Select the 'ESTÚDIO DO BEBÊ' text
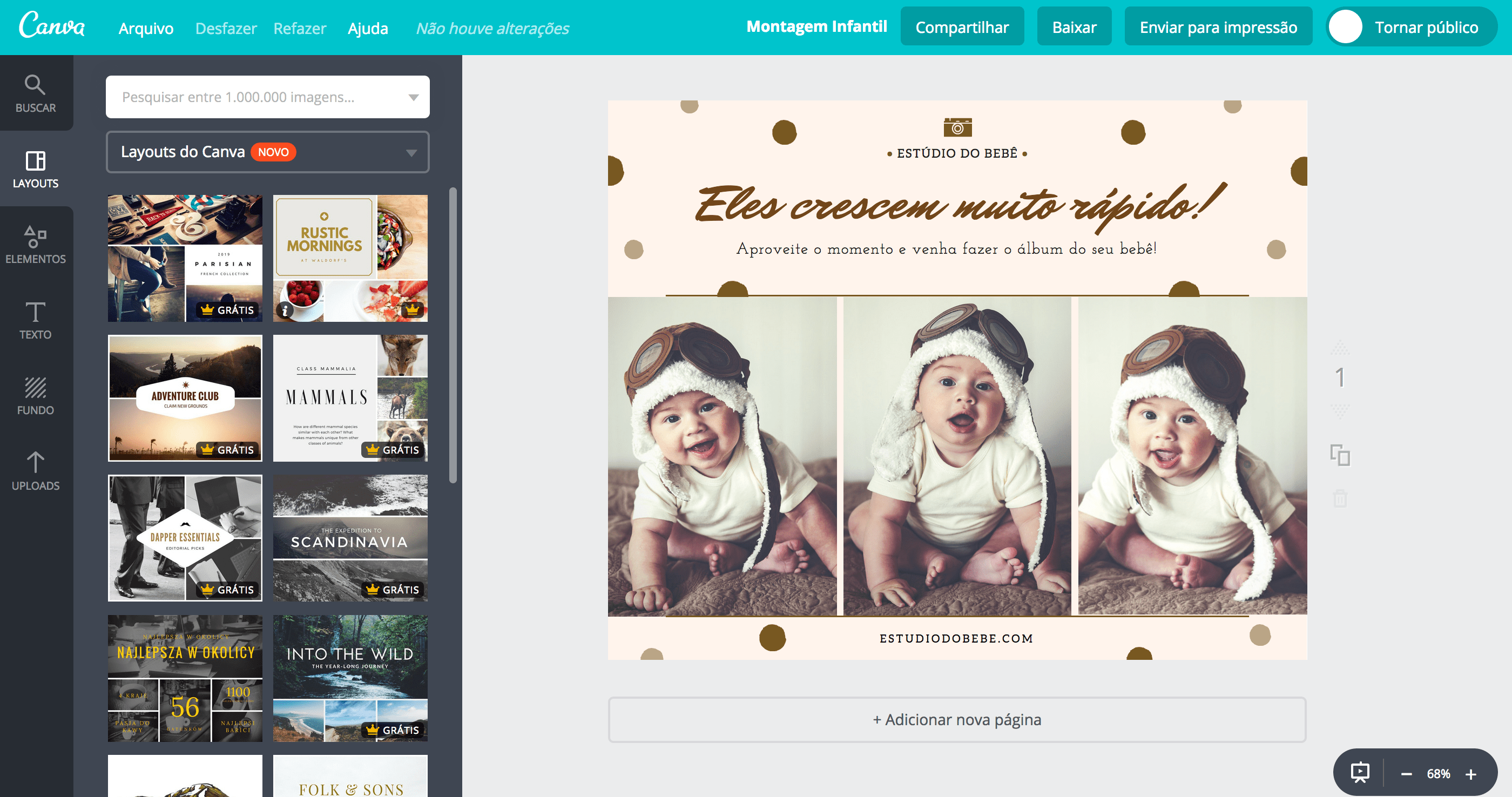Image resolution: width=1512 pixels, height=797 pixels. coord(957,153)
